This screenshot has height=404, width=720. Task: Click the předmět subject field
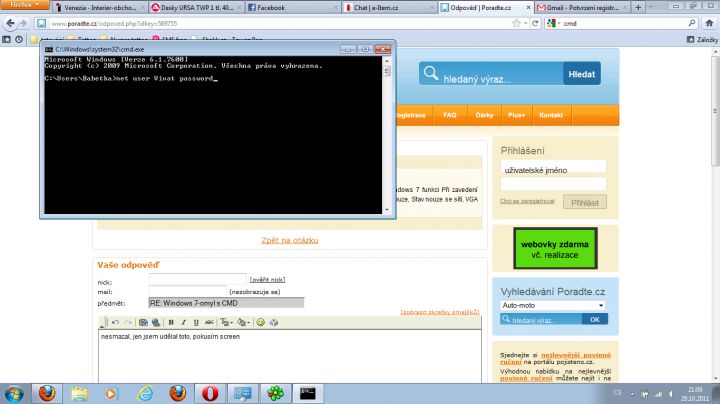(226, 303)
